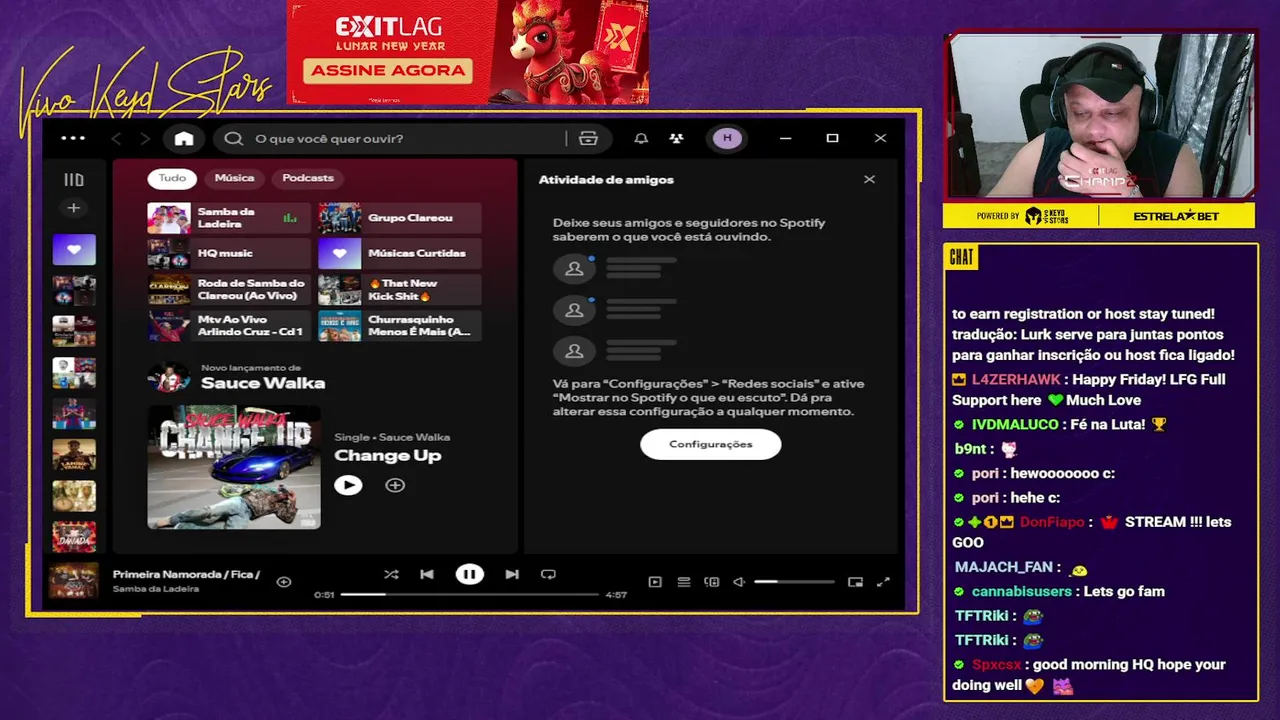The image size is (1280, 720).
Task: Open first playlist cover below heart in sidebar
Action: pos(74,291)
